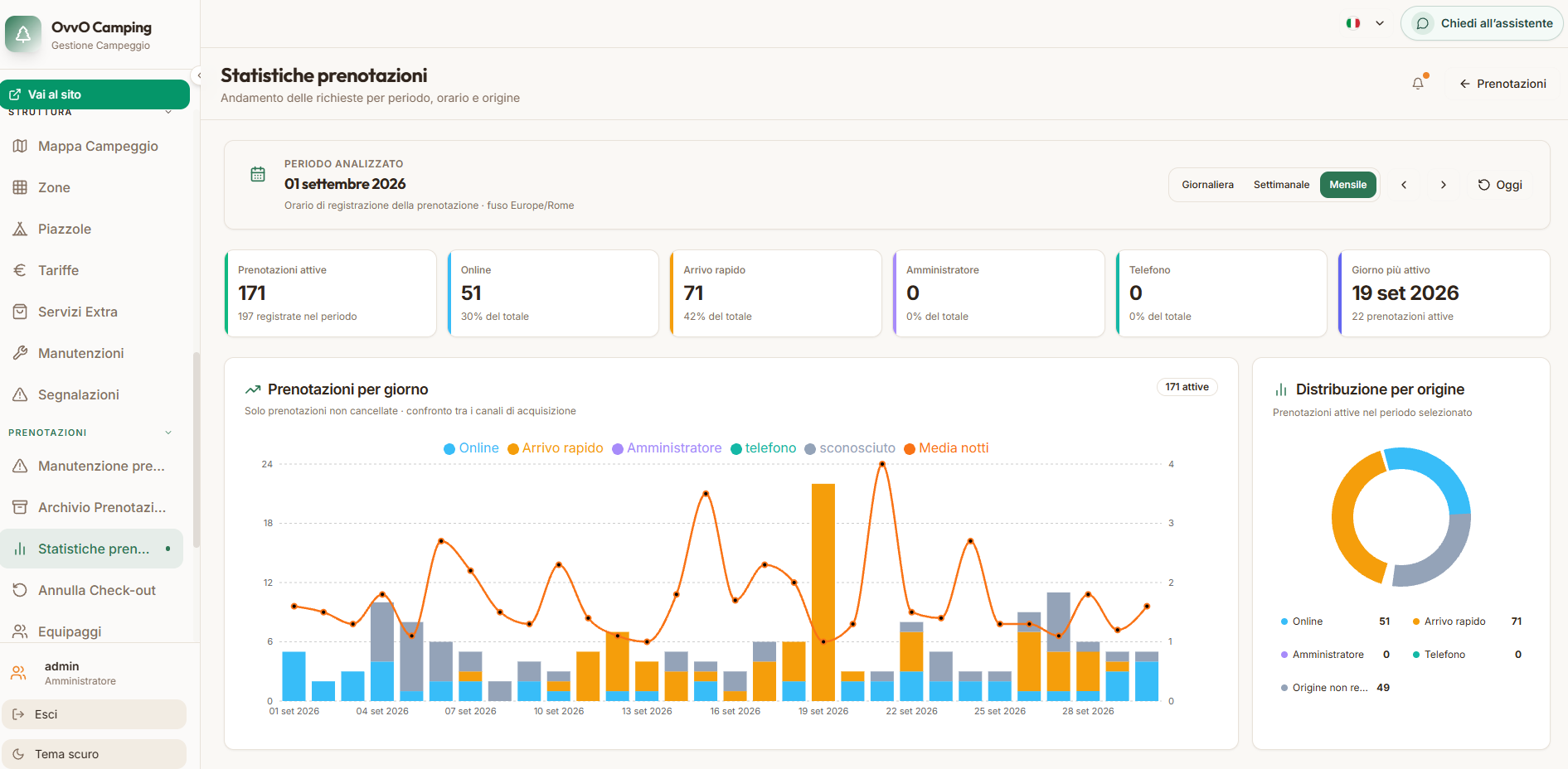
Task: Toggle Media notti line in legend
Action: [946, 448]
